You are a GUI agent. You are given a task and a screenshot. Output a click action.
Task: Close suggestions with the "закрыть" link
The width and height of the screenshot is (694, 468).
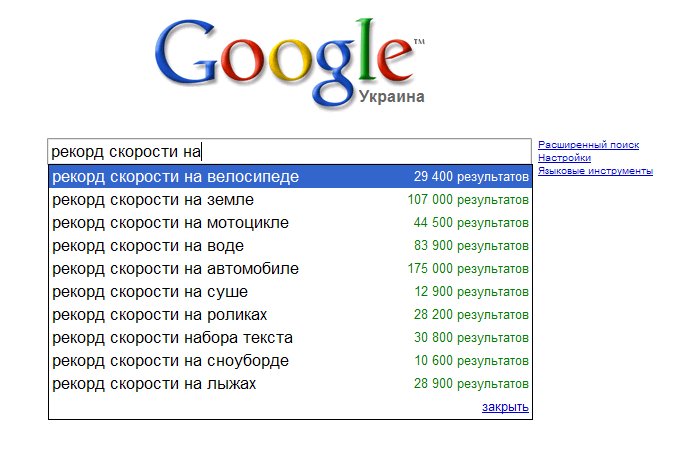click(x=505, y=407)
